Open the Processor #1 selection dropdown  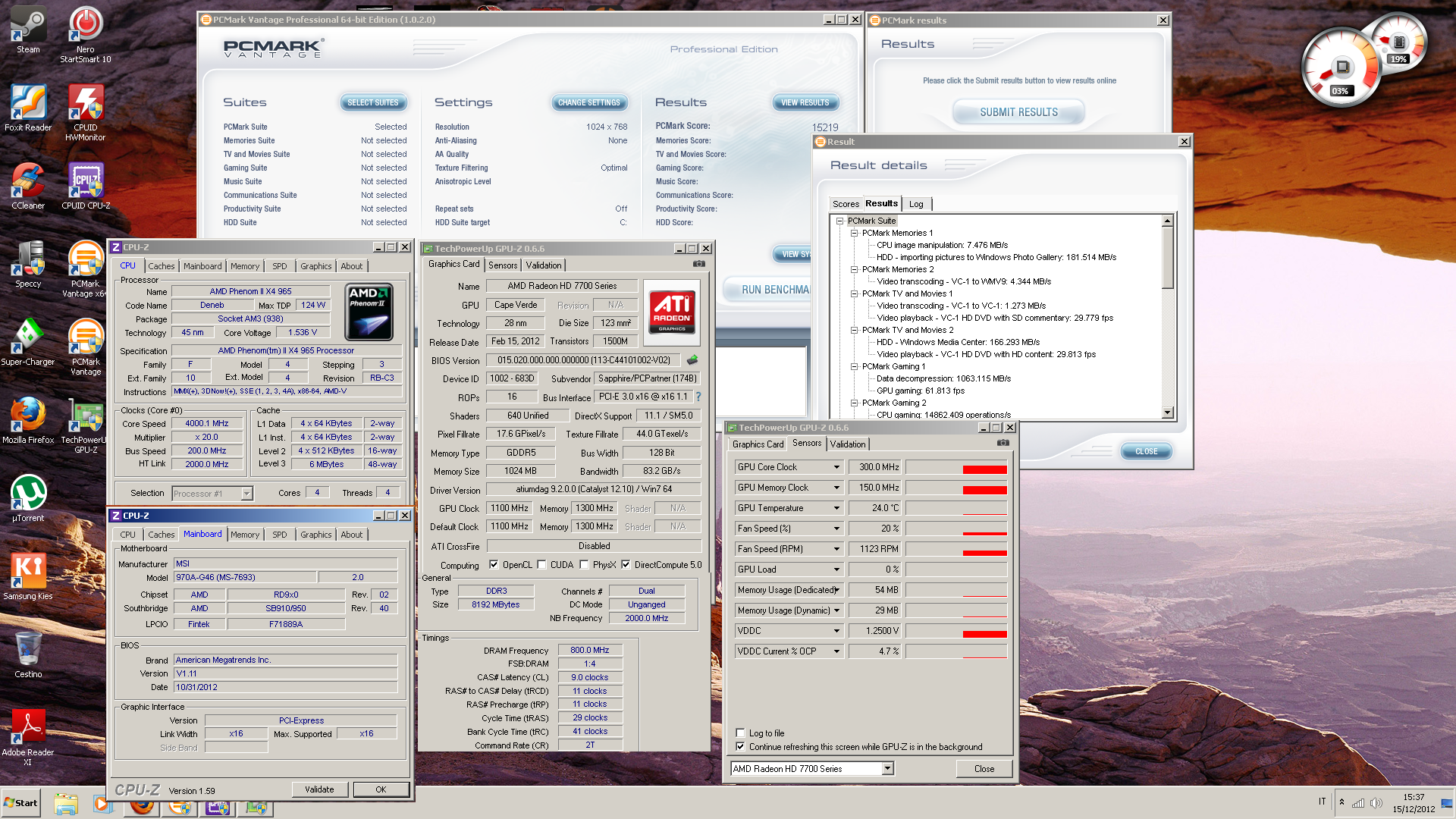point(212,494)
